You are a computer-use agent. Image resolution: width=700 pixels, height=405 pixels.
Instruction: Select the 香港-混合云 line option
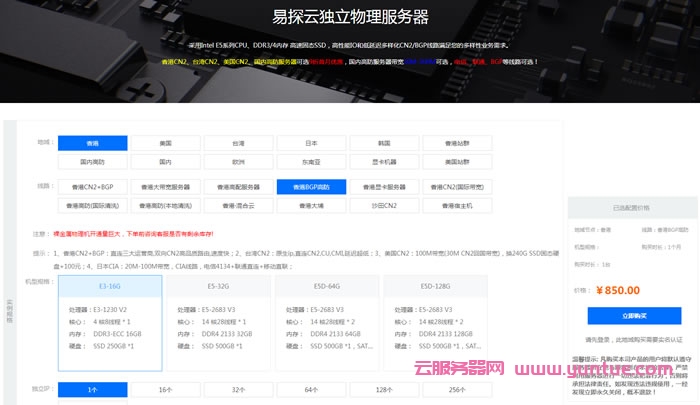[238, 205]
